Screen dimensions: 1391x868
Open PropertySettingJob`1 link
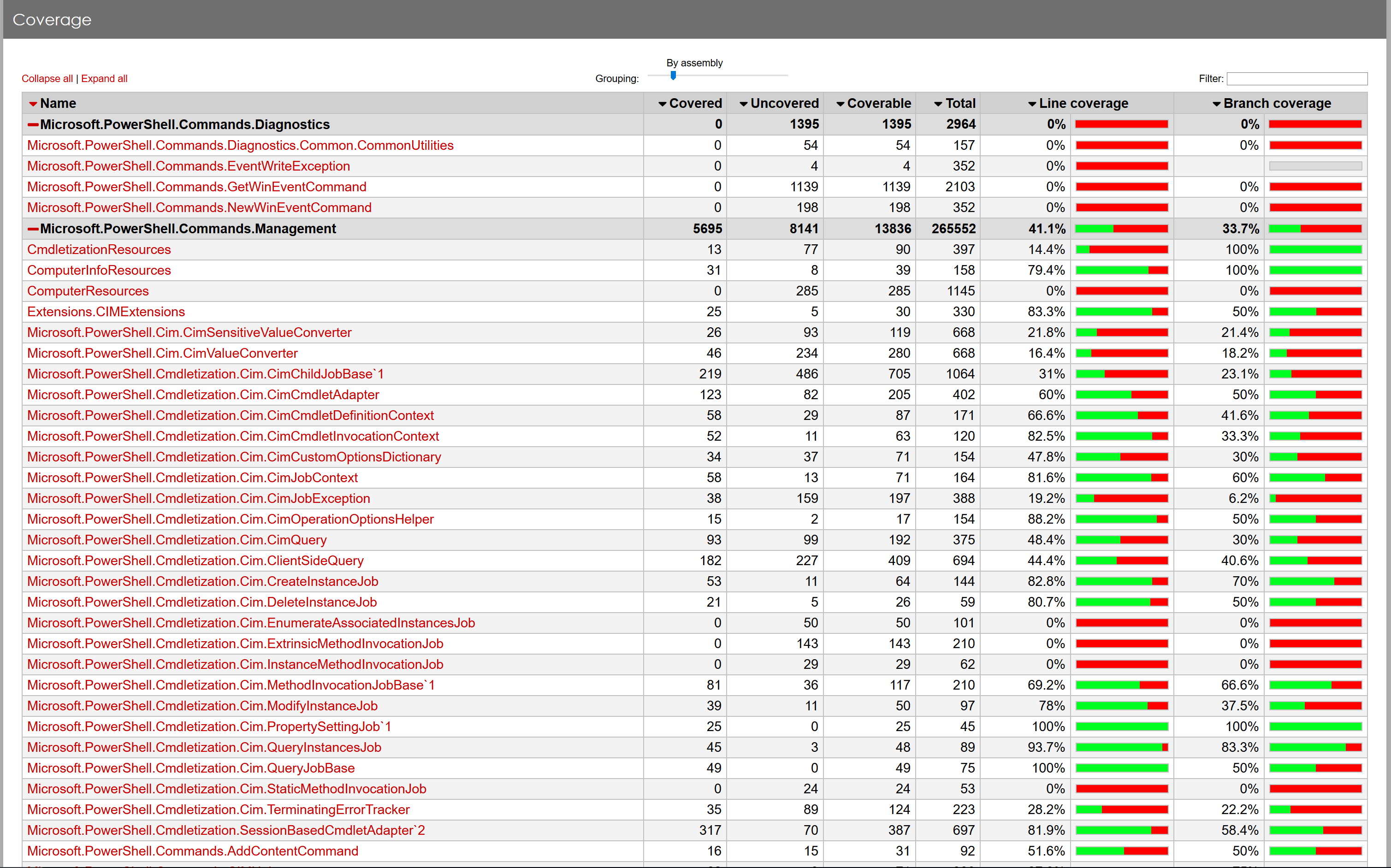point(209,726)
